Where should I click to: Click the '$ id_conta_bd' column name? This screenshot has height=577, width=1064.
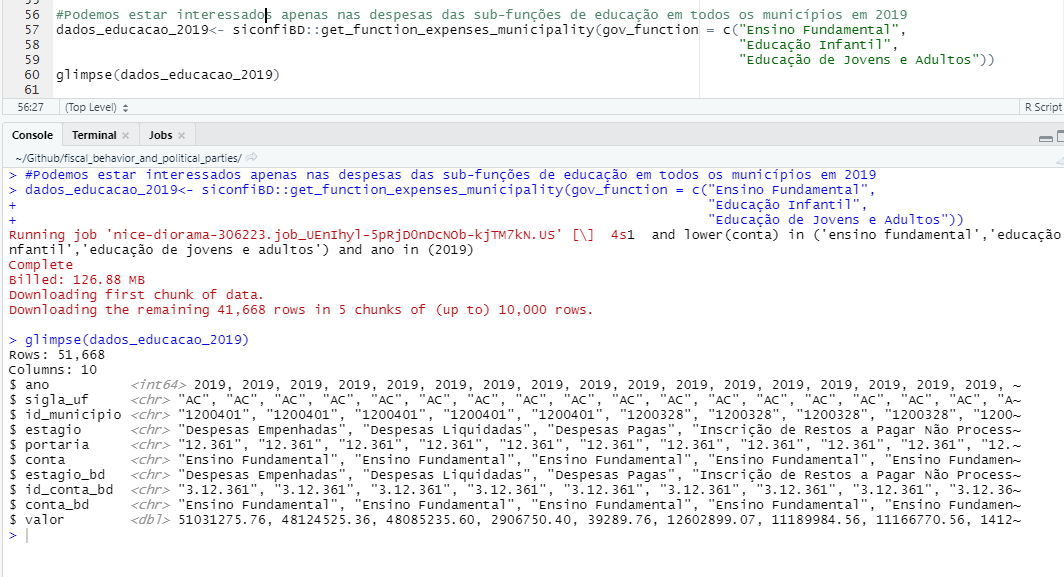tap(60, 489)
